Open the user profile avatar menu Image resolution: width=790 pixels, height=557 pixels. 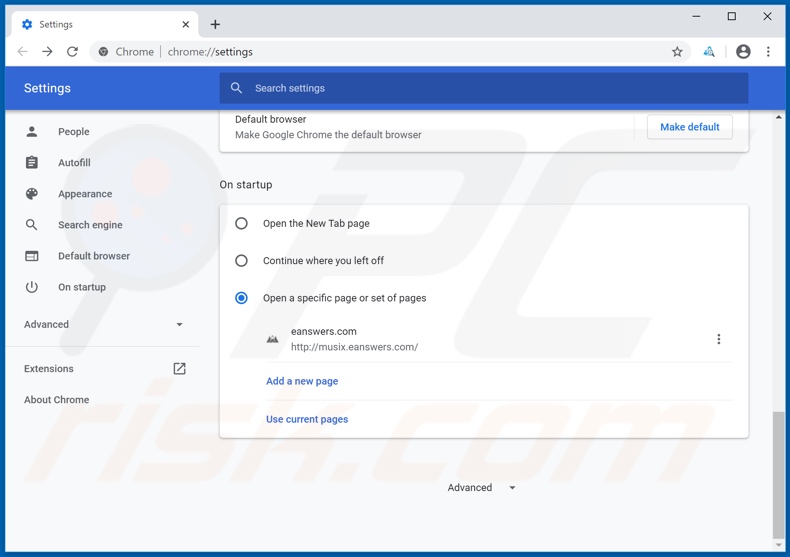click(743, 51)
